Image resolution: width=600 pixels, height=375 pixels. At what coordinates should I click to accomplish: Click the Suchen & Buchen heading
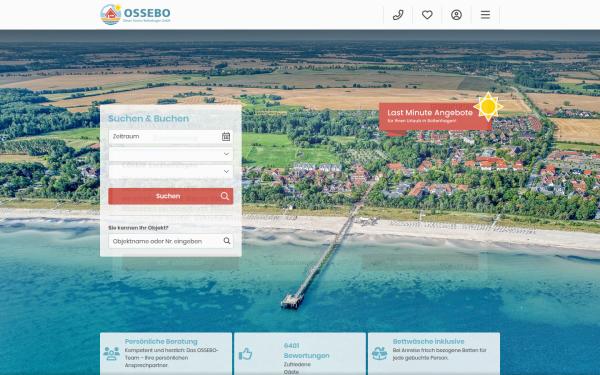coord(148,119)
